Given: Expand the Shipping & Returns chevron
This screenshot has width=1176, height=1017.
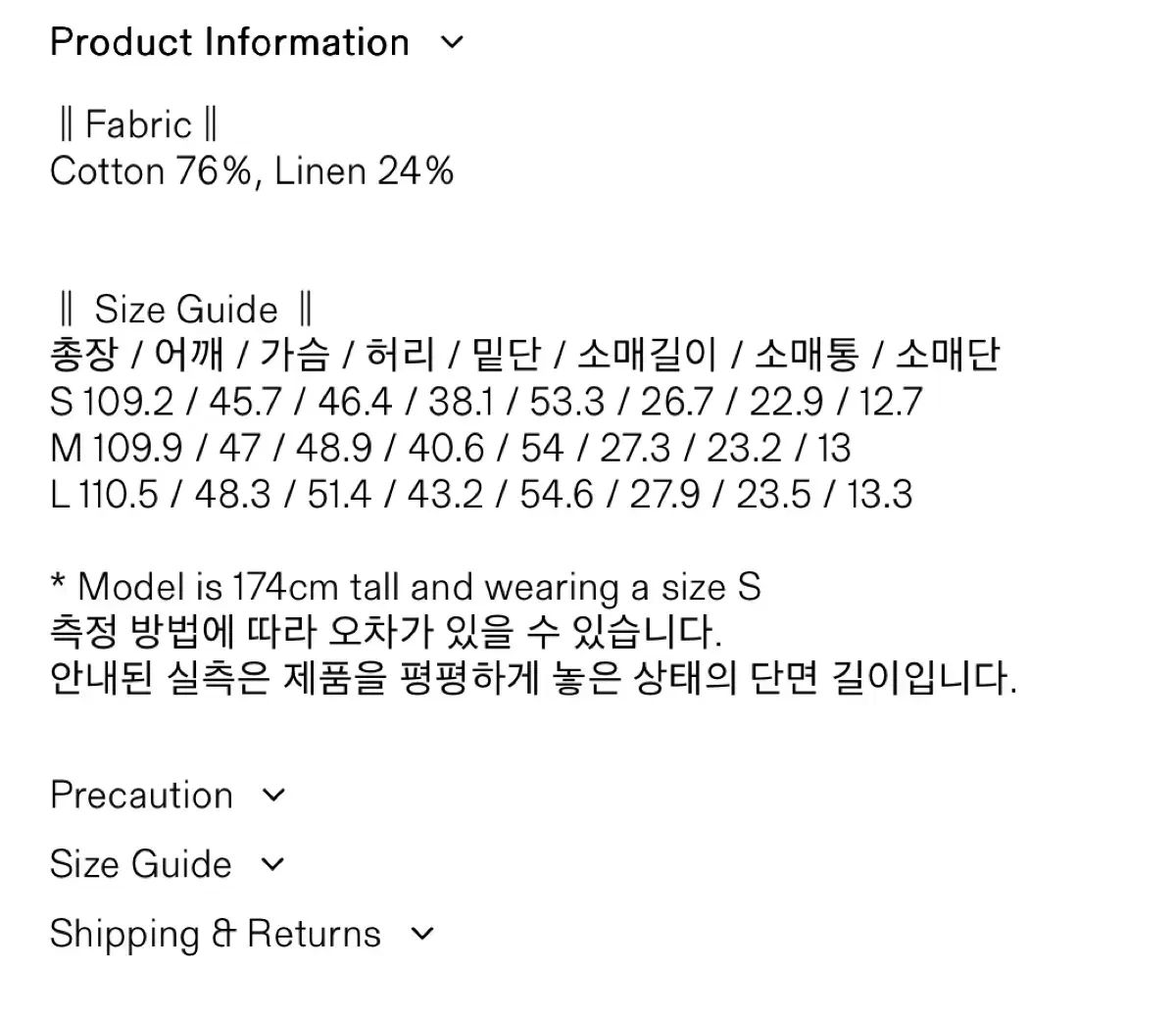Looking at the screenshot, I should click(x=422, y=934).
